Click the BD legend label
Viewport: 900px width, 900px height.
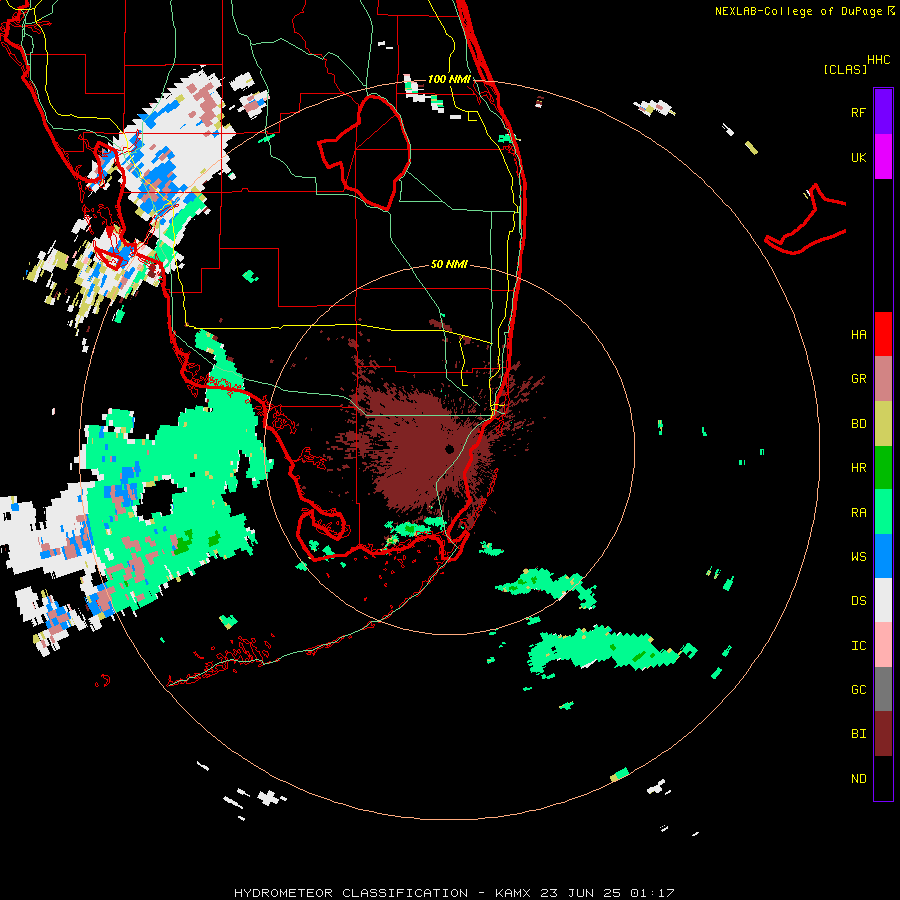pyautogui.click(x=858, y=424)
